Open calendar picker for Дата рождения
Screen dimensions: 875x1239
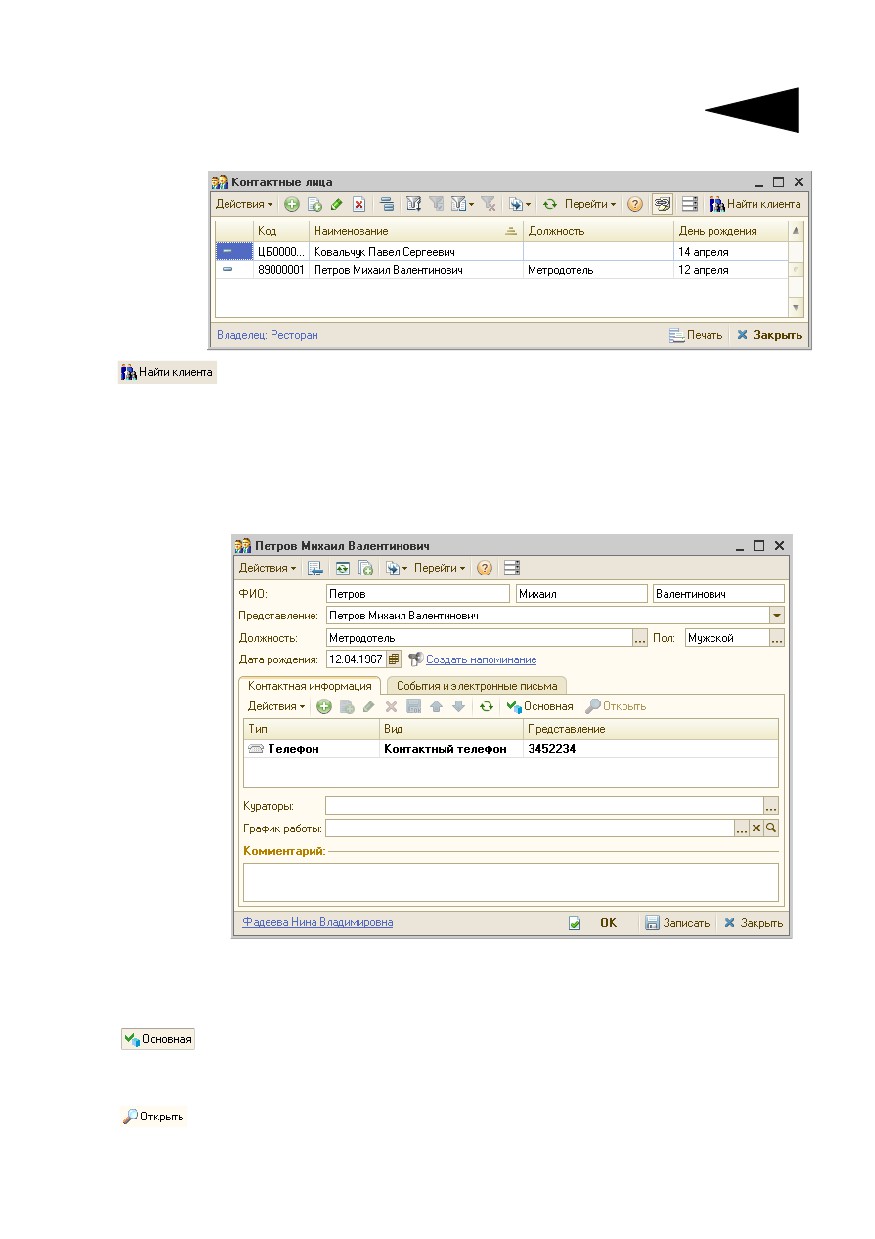coord(394,659)
